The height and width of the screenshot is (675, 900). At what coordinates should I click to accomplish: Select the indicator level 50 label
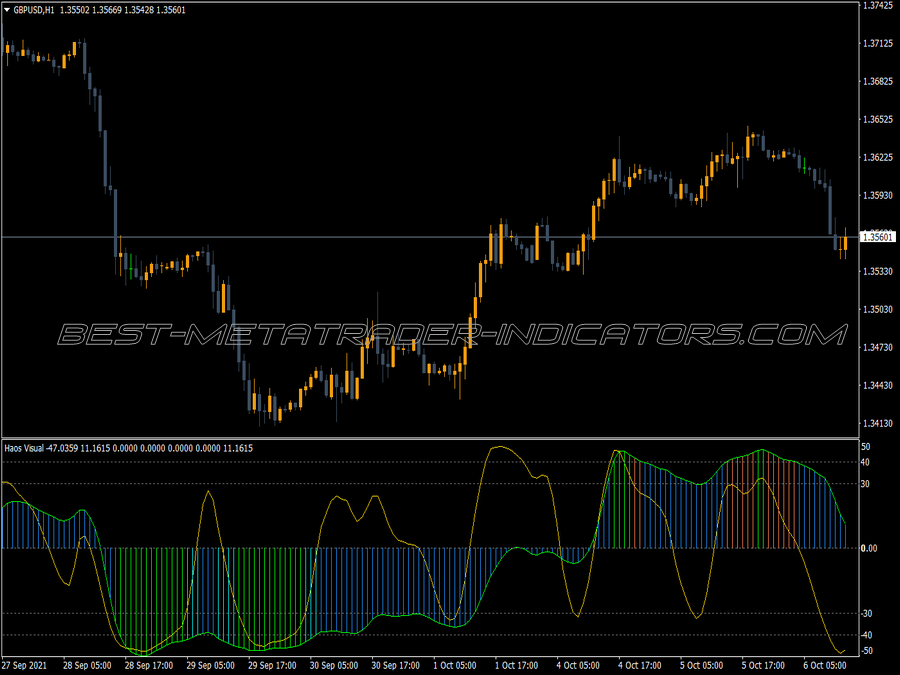866,446
